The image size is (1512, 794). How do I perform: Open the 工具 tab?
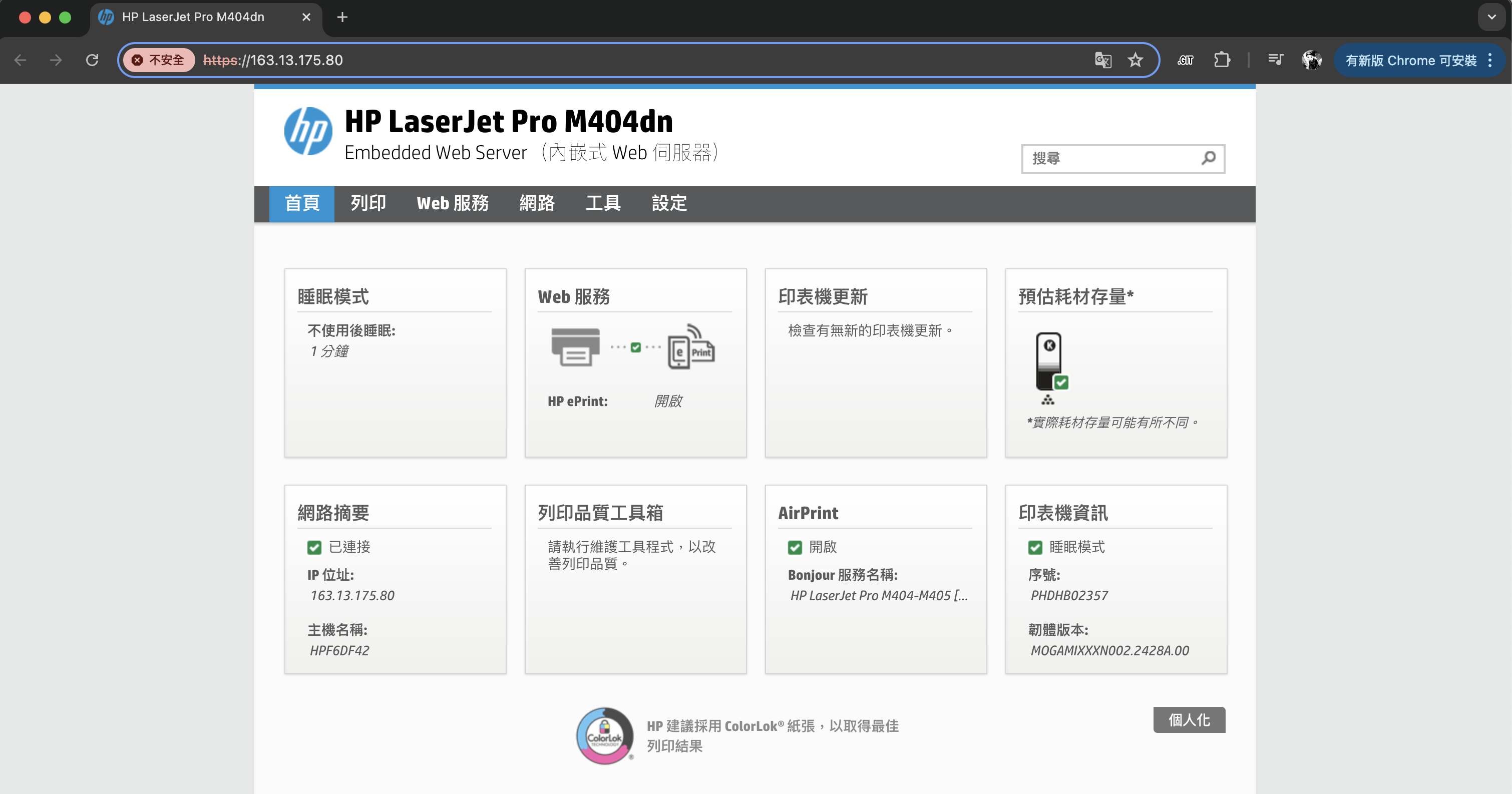603,204
